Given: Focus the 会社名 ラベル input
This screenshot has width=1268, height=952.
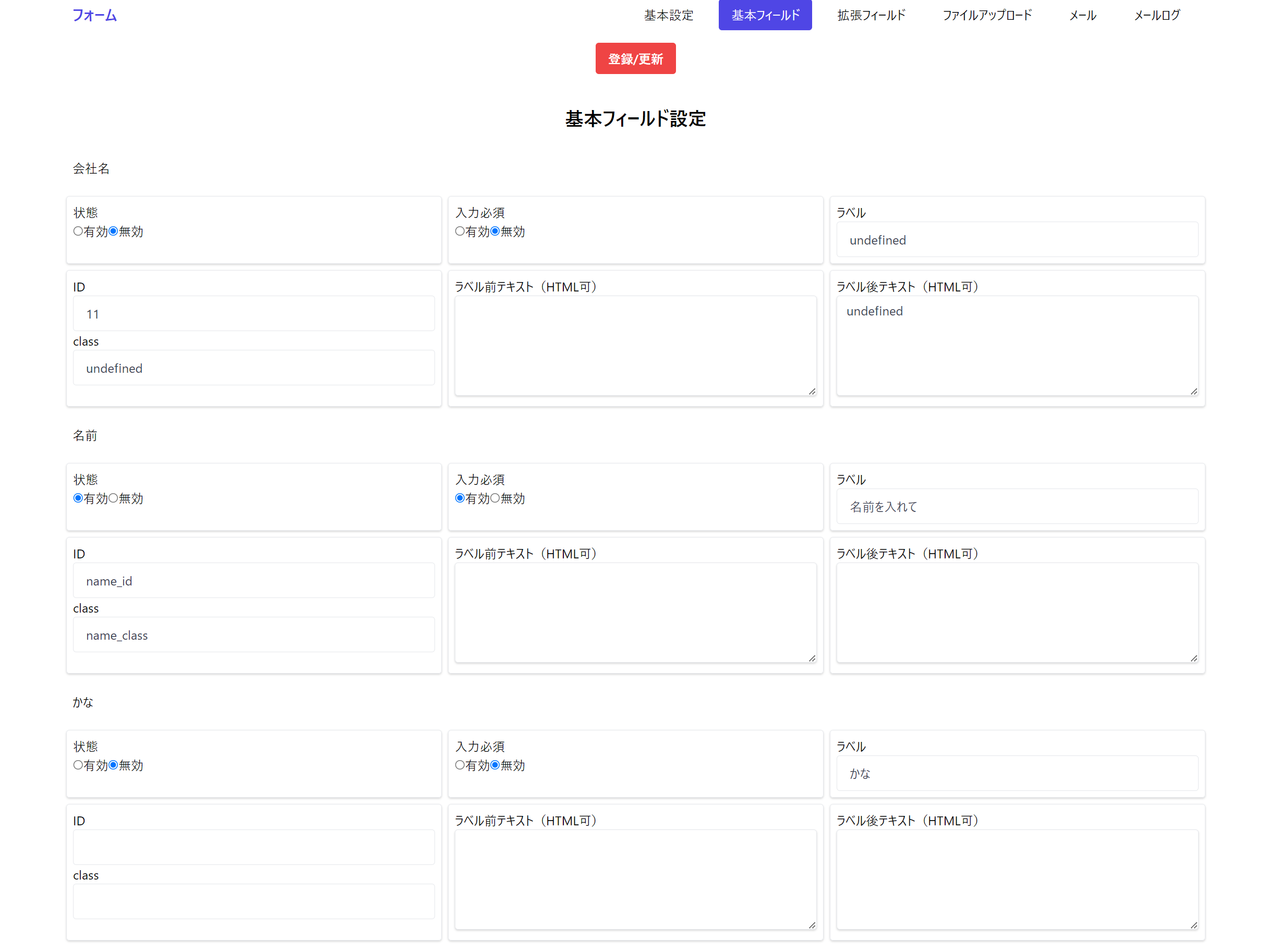Looking at the screenshot, I should coord(1017,239).
